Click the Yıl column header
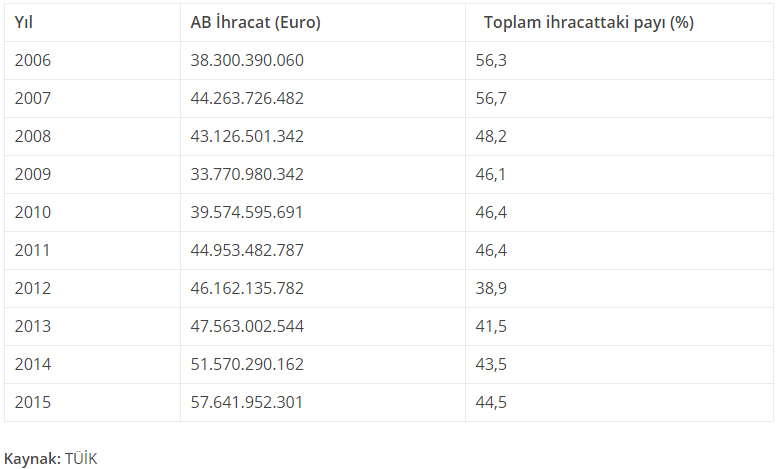Image resolution: width=776 pixels, height=469 pixels. [x=25, y=23]
